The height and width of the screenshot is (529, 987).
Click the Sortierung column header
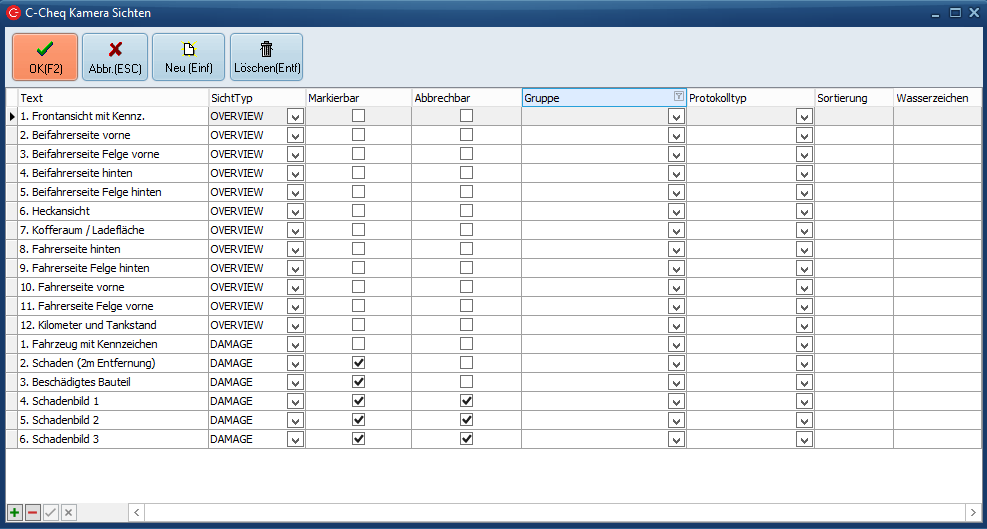(x=852, y=98)
